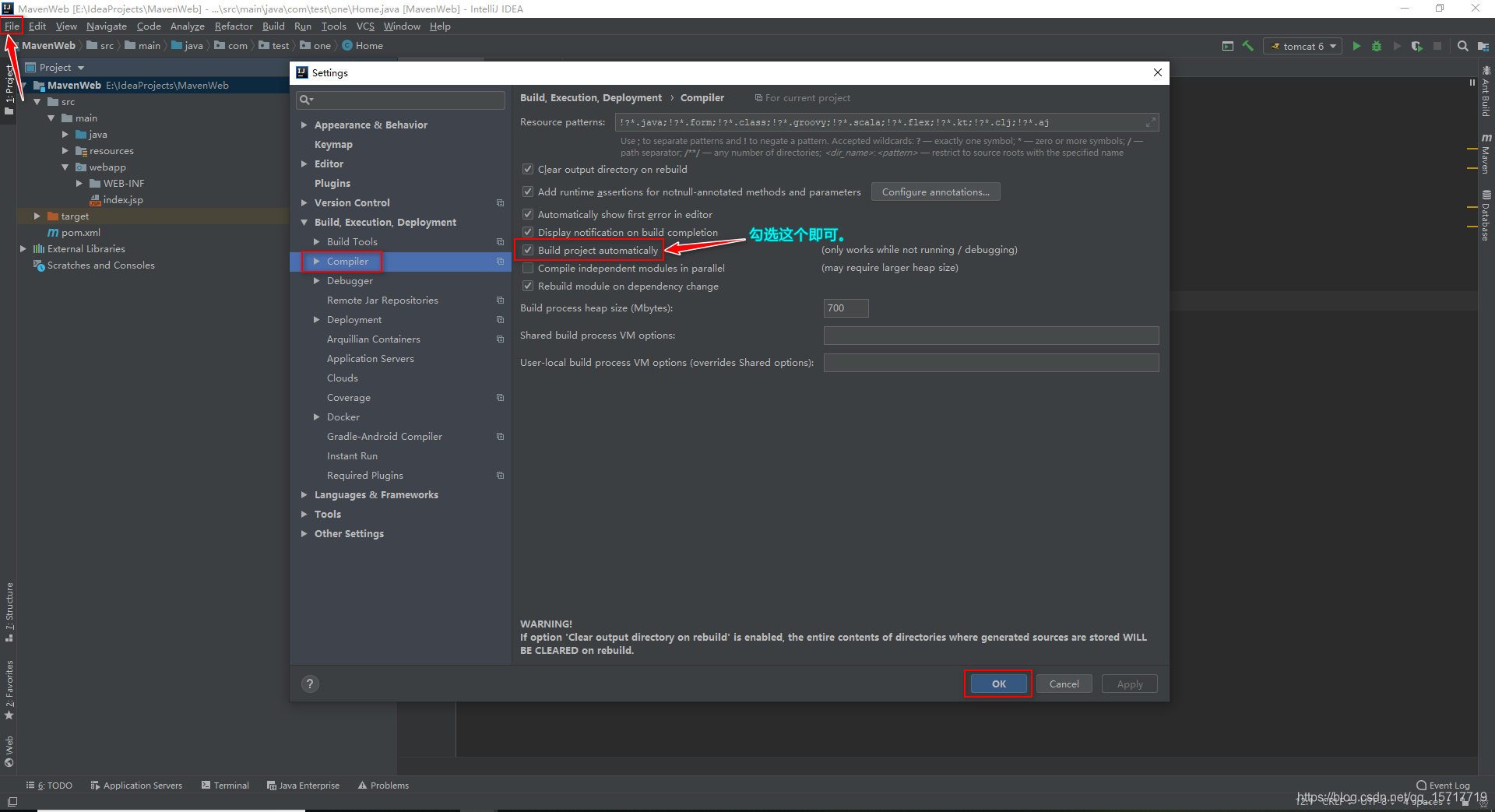This screenshot has height=812, width=1495.
Task: Close the Settings dialog
Action: tap(1158, 72)
